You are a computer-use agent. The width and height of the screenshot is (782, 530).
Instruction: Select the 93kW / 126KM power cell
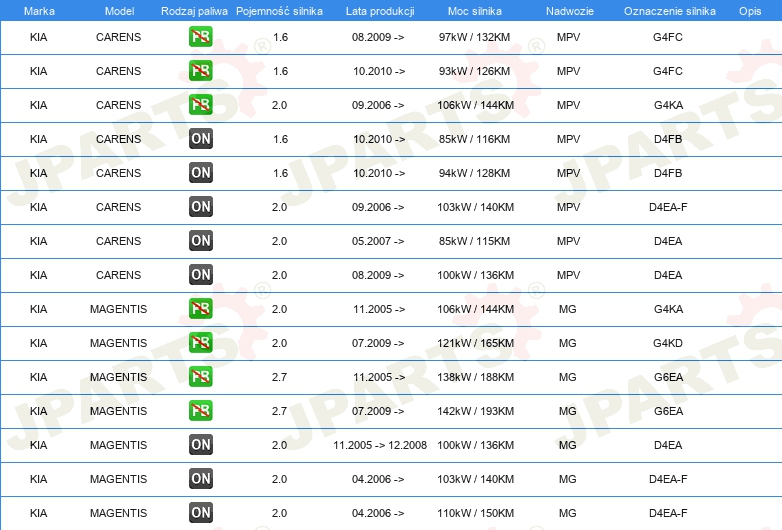click(x=474, y=71)
